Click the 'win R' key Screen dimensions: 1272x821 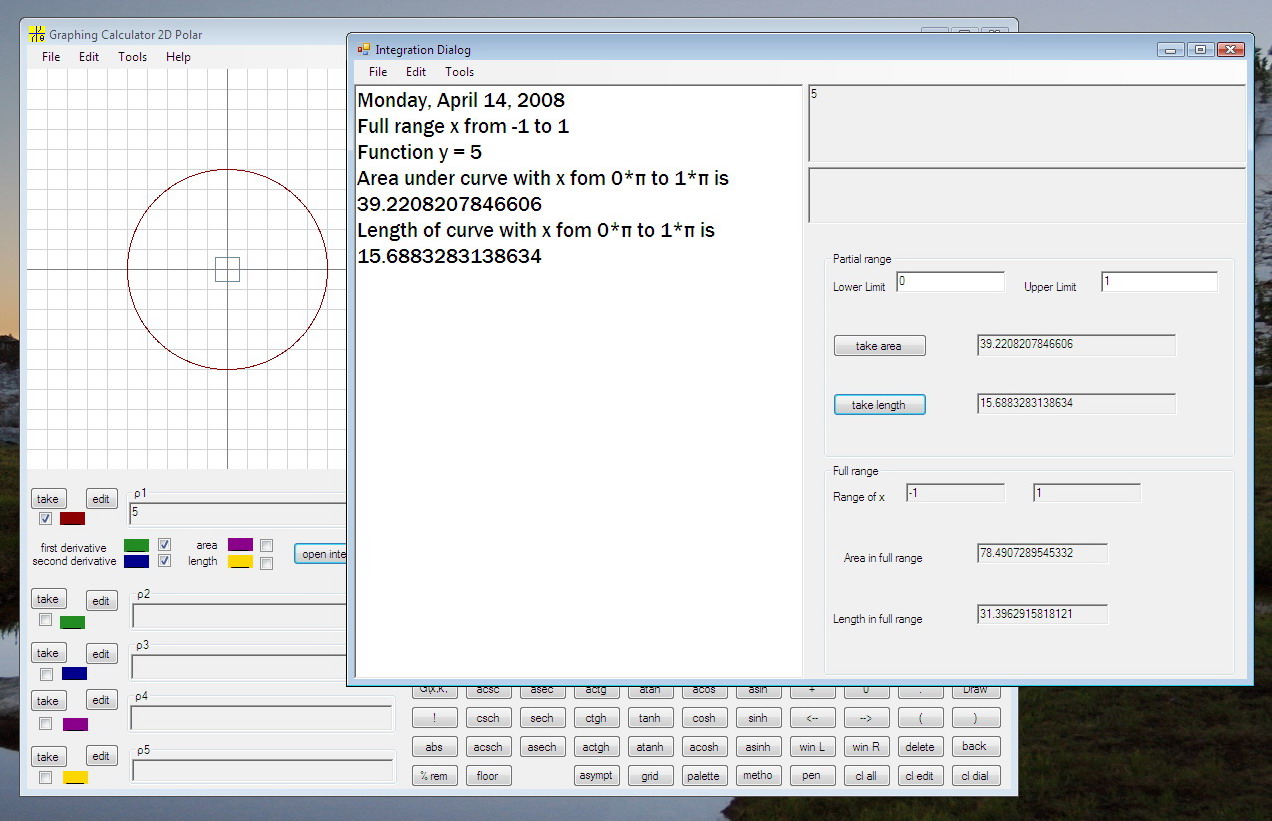(x=866, y=747)
